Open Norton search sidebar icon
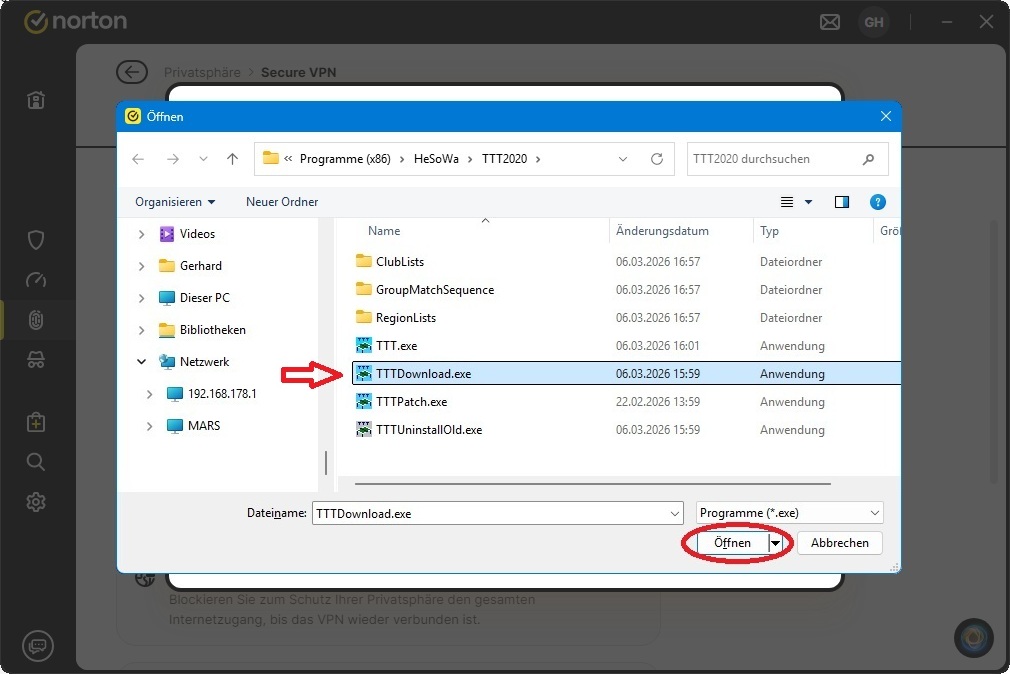The image size is (1010, 674). pyautogui.click(x=36, y=461)
